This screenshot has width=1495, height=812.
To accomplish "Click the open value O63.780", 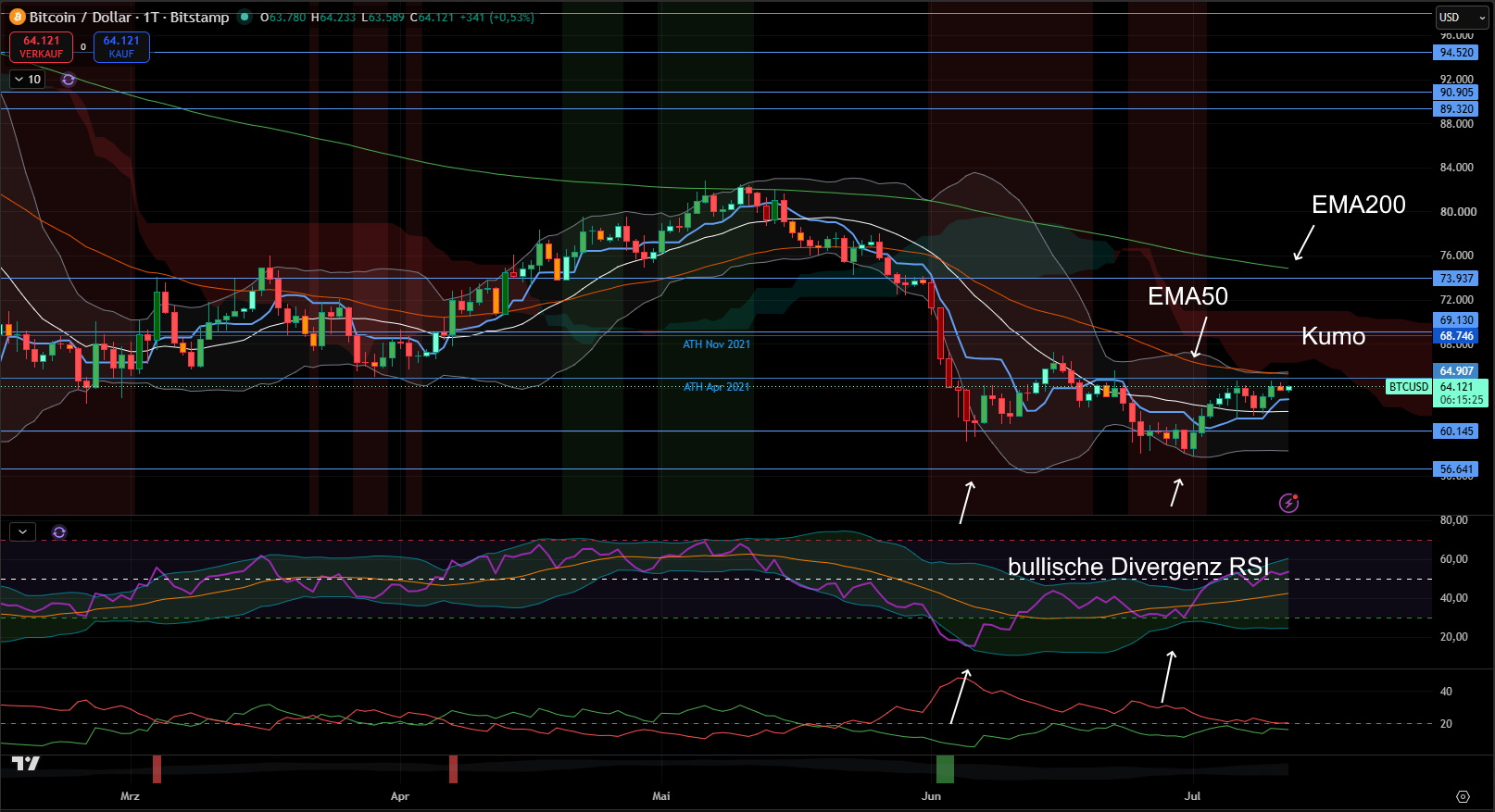I will (283, 18).
